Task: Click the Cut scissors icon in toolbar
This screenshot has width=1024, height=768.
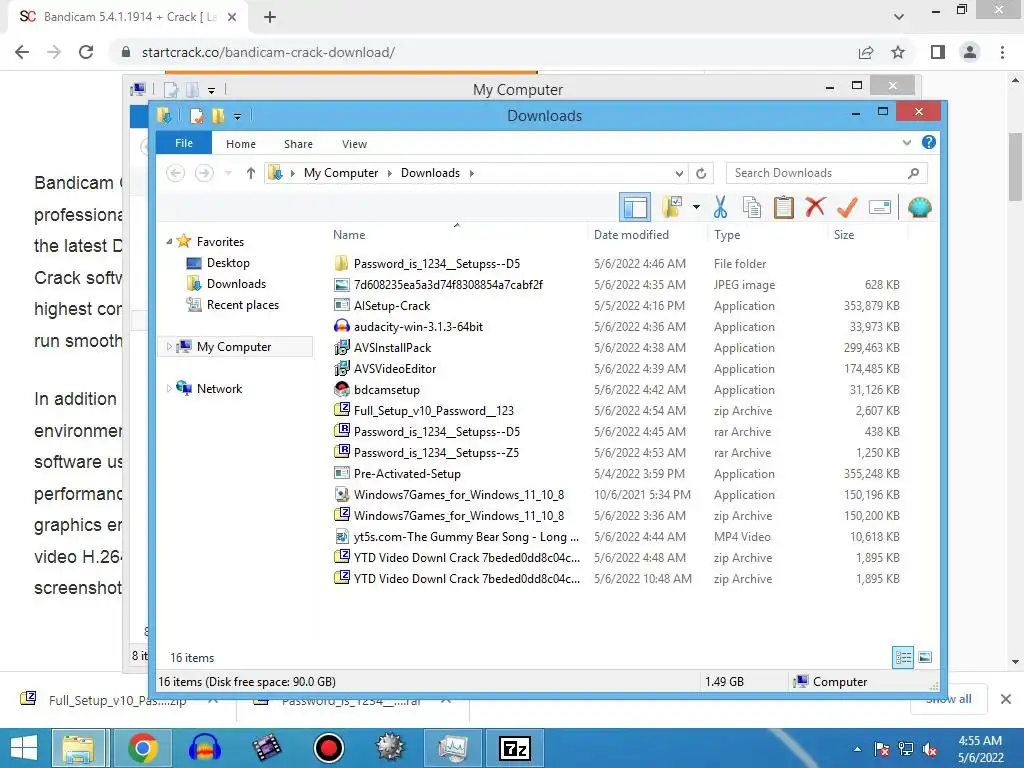Action: tap(720, 208)
